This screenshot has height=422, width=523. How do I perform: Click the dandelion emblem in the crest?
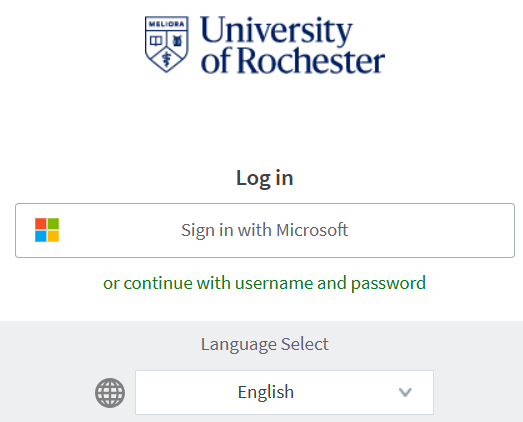tap(177, 41)
